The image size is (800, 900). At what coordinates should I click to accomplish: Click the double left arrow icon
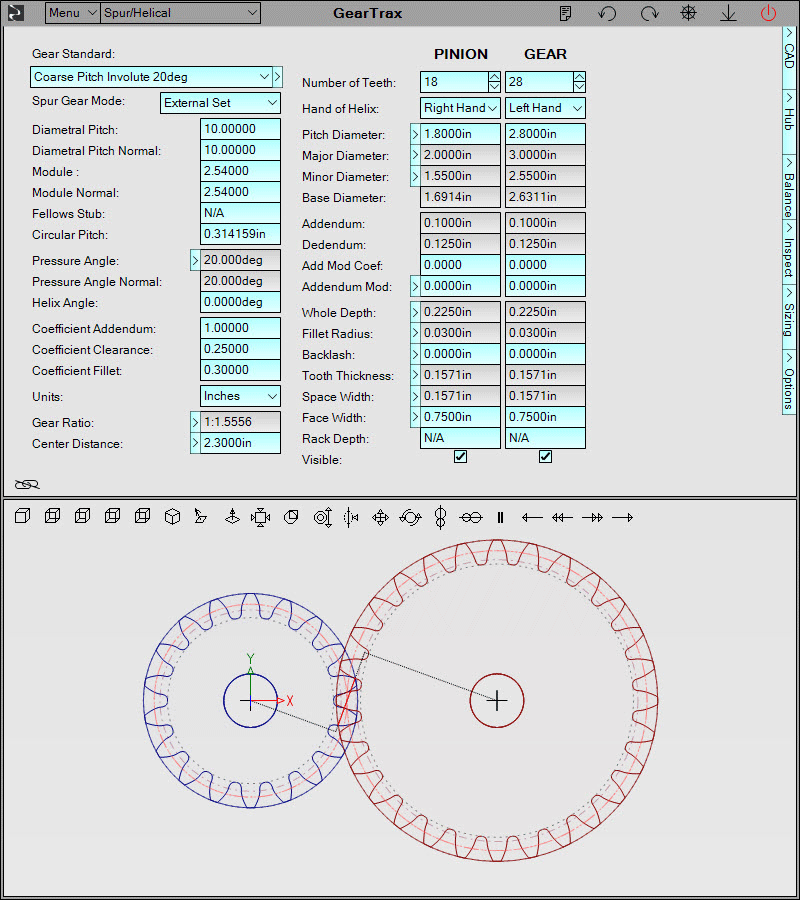coord(562,518)
